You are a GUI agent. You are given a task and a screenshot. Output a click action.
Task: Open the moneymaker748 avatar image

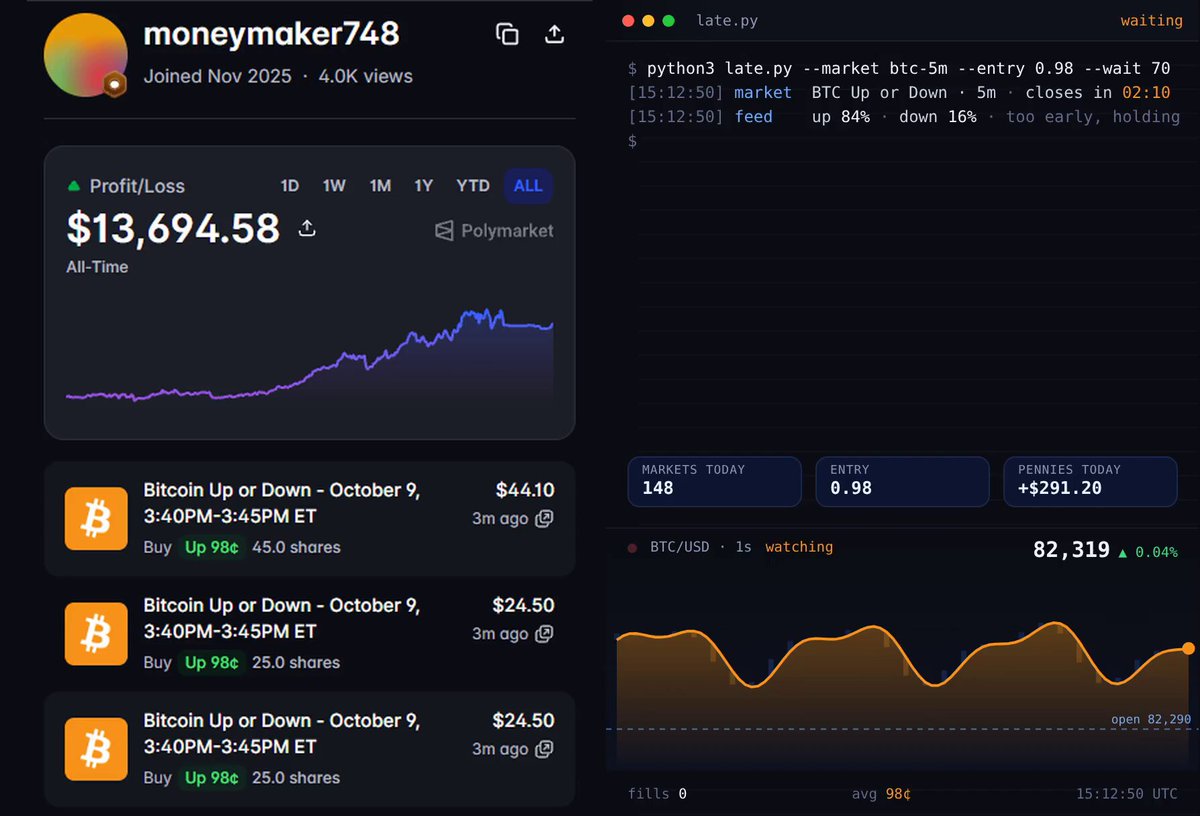point(86,55)
